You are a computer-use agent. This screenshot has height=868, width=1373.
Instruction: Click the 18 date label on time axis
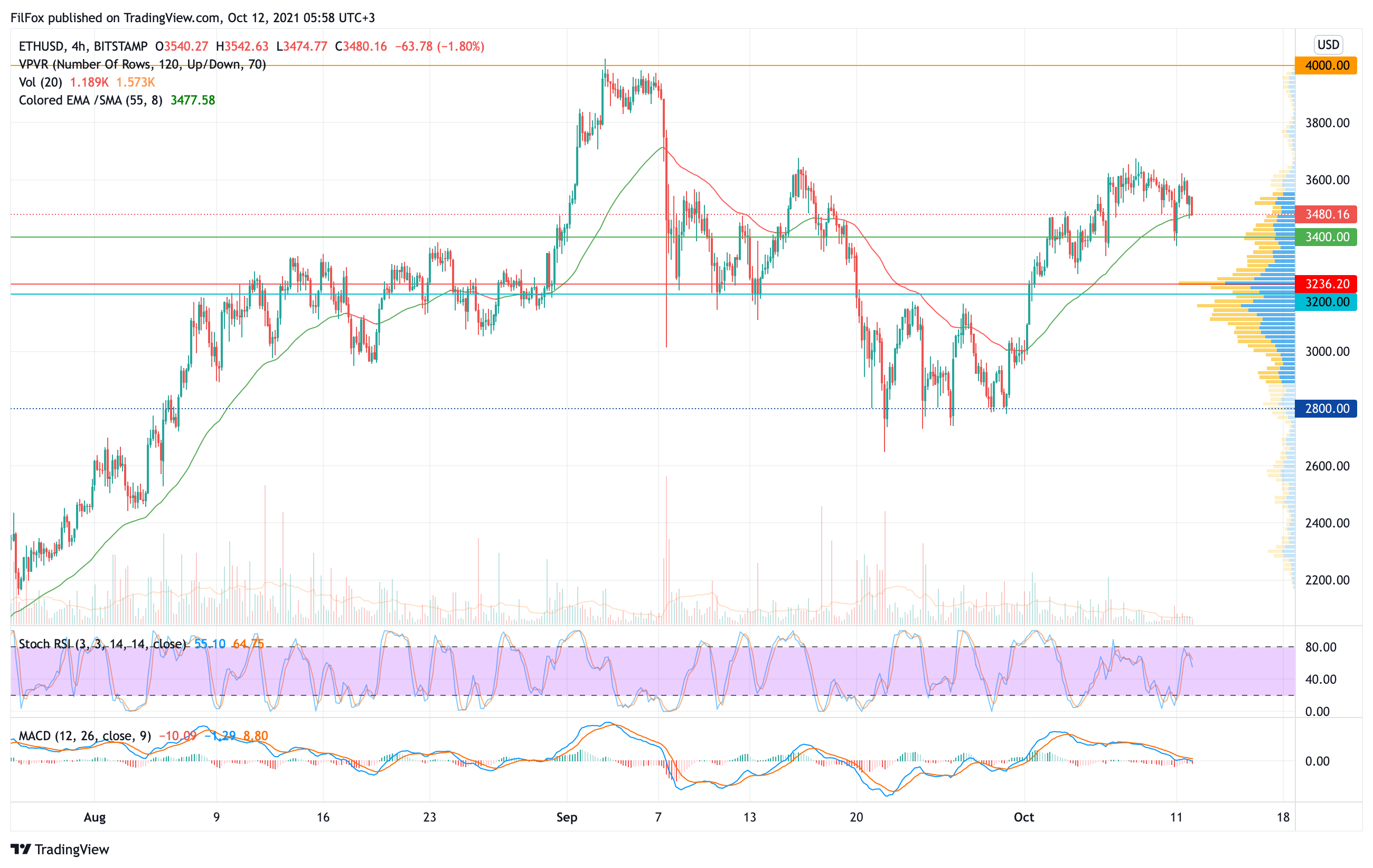pyautogui.click(x=1283, y=817)
